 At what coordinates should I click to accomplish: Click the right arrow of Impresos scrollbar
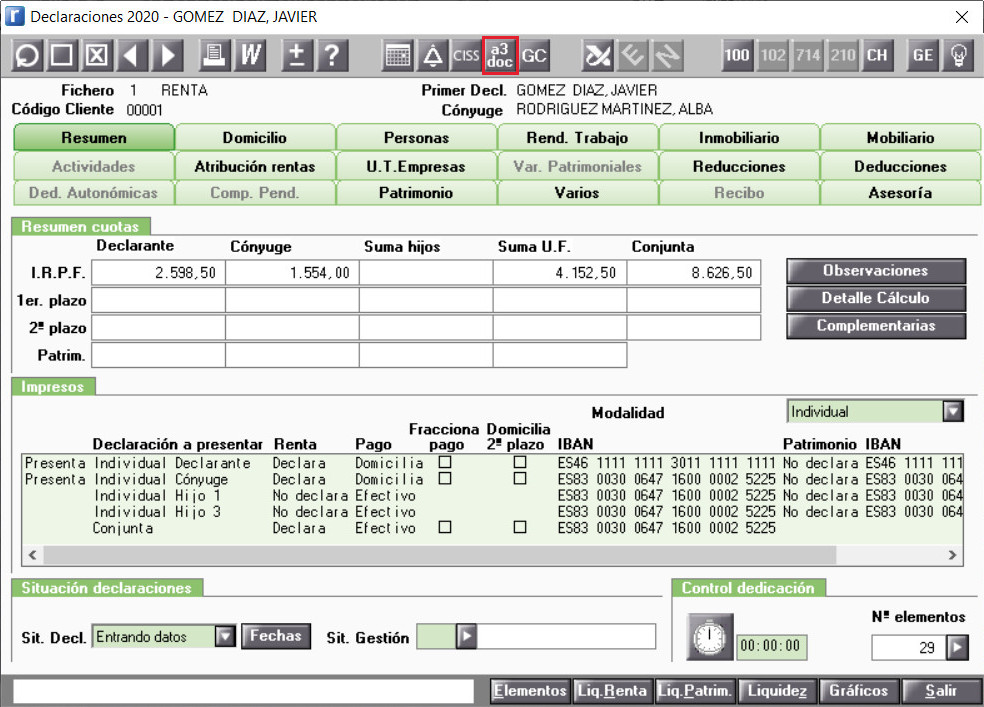click(x=953, y=555)
